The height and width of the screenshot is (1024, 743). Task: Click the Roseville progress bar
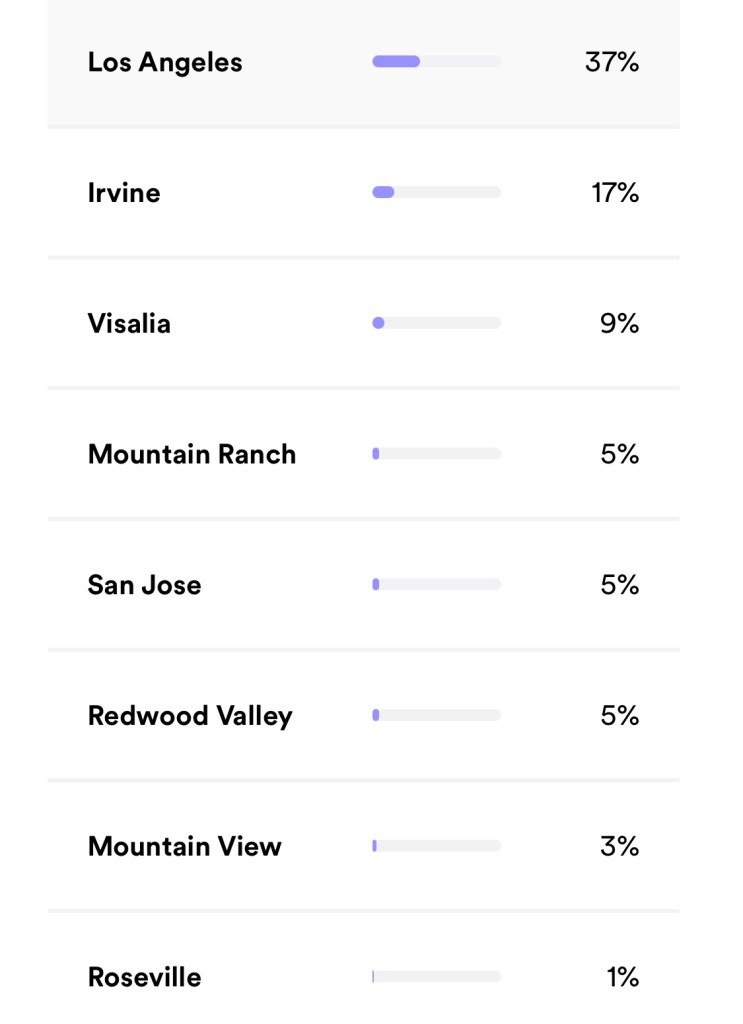[436, 977]
